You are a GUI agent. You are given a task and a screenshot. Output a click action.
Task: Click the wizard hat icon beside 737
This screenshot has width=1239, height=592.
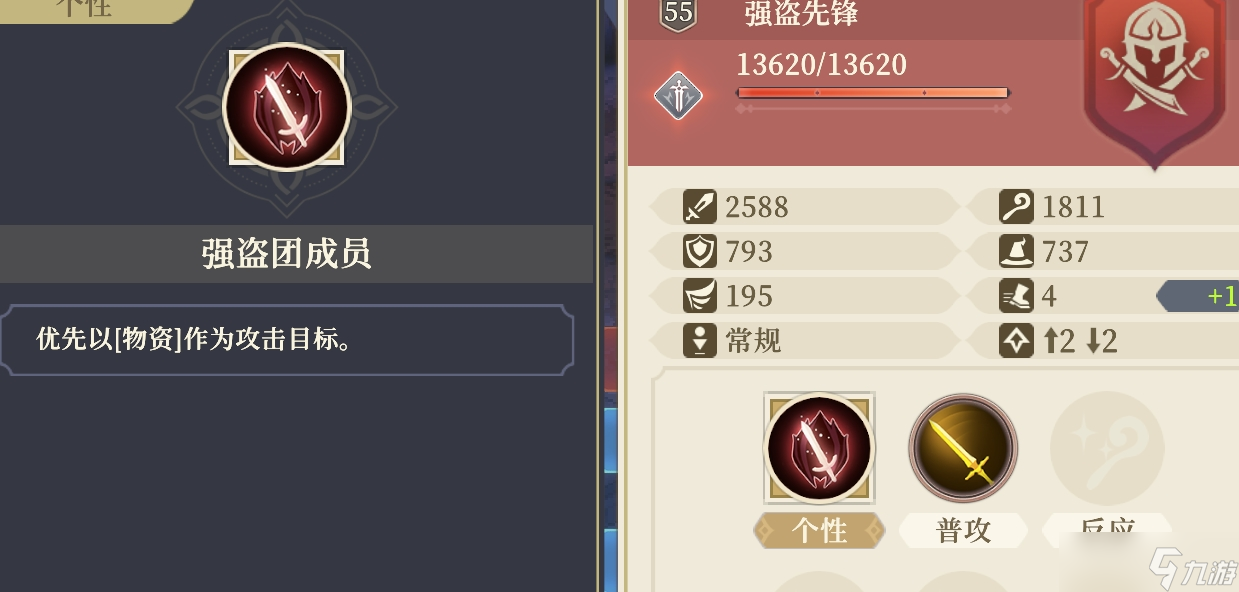[x=1016, y=251]
